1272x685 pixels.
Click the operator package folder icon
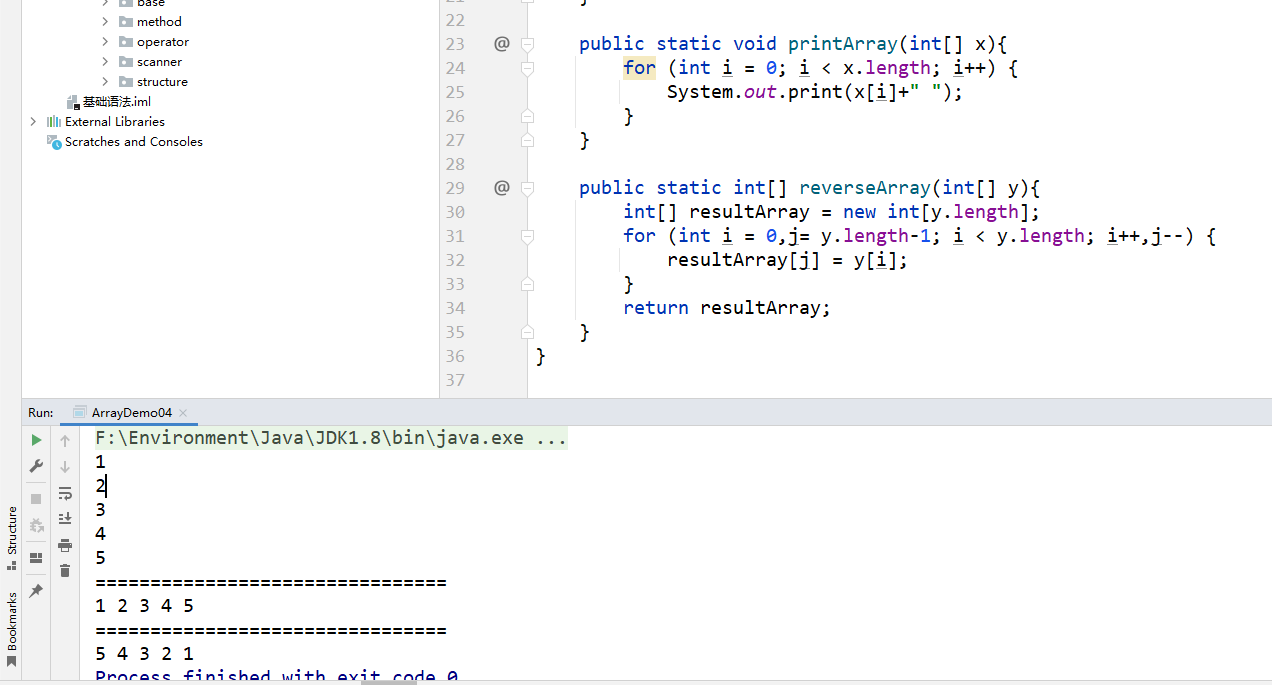point(126,41)
